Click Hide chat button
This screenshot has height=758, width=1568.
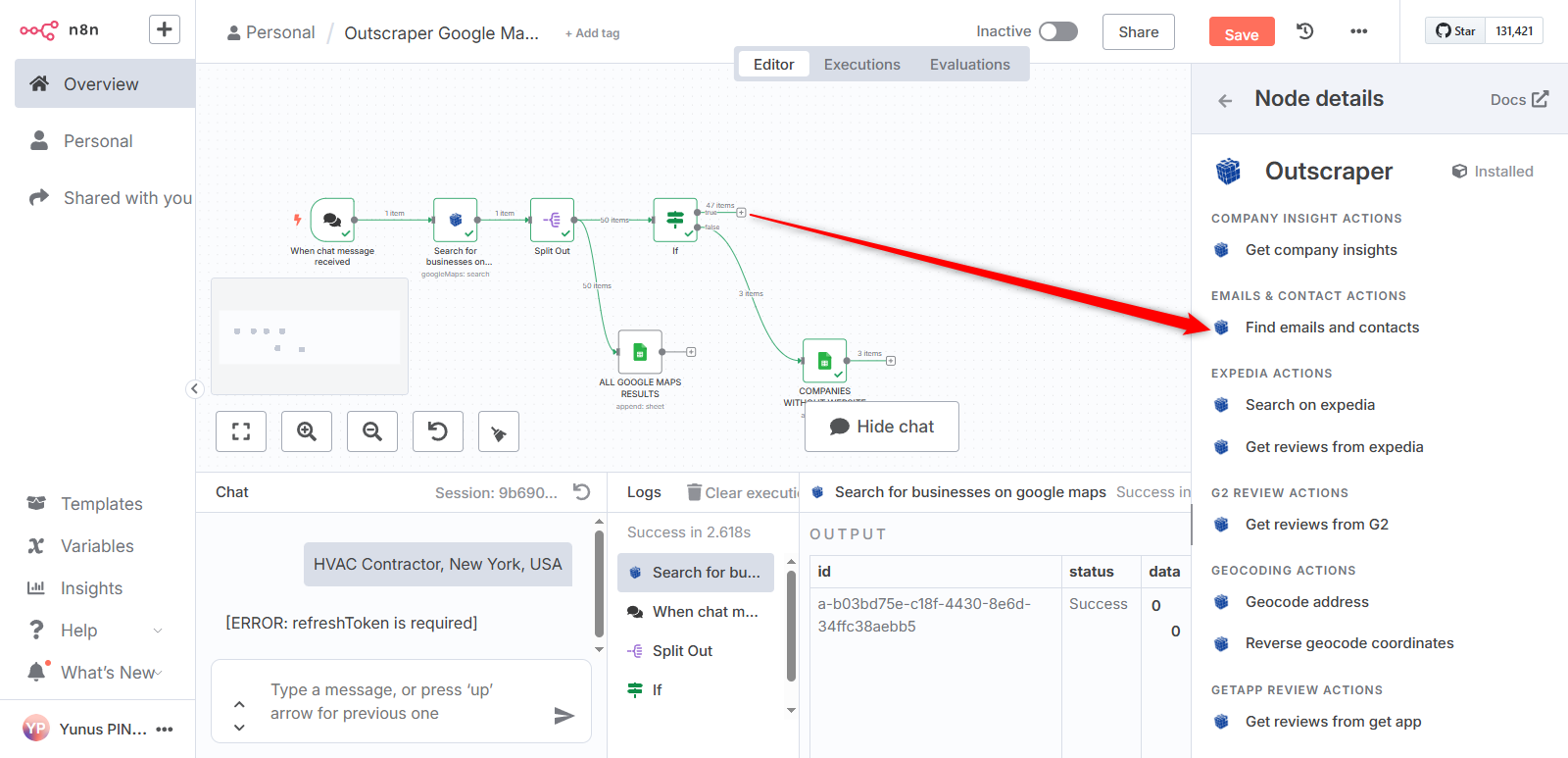pyautogui.click(x=882, y=427)
